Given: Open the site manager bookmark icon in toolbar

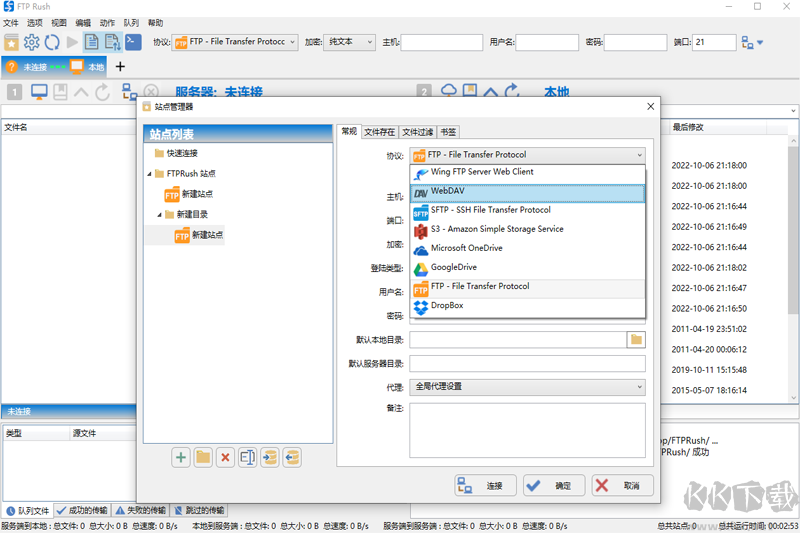Looking at the screenshot, I should [x=11, y=42].
